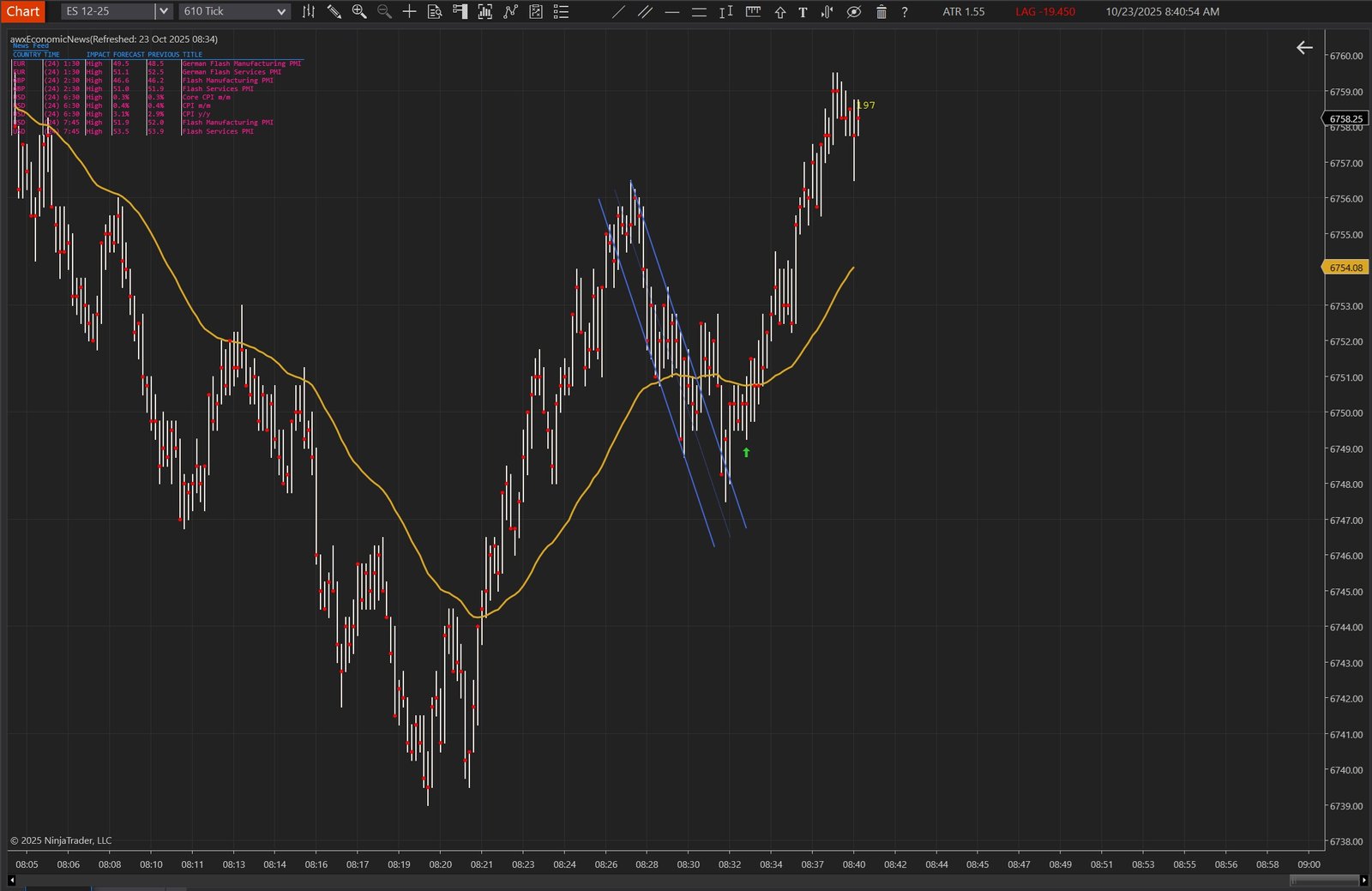Open the indicators bar-chart icon
Image resolution: width=1372 pixels, height=891 pixels.
coord(485,12)
